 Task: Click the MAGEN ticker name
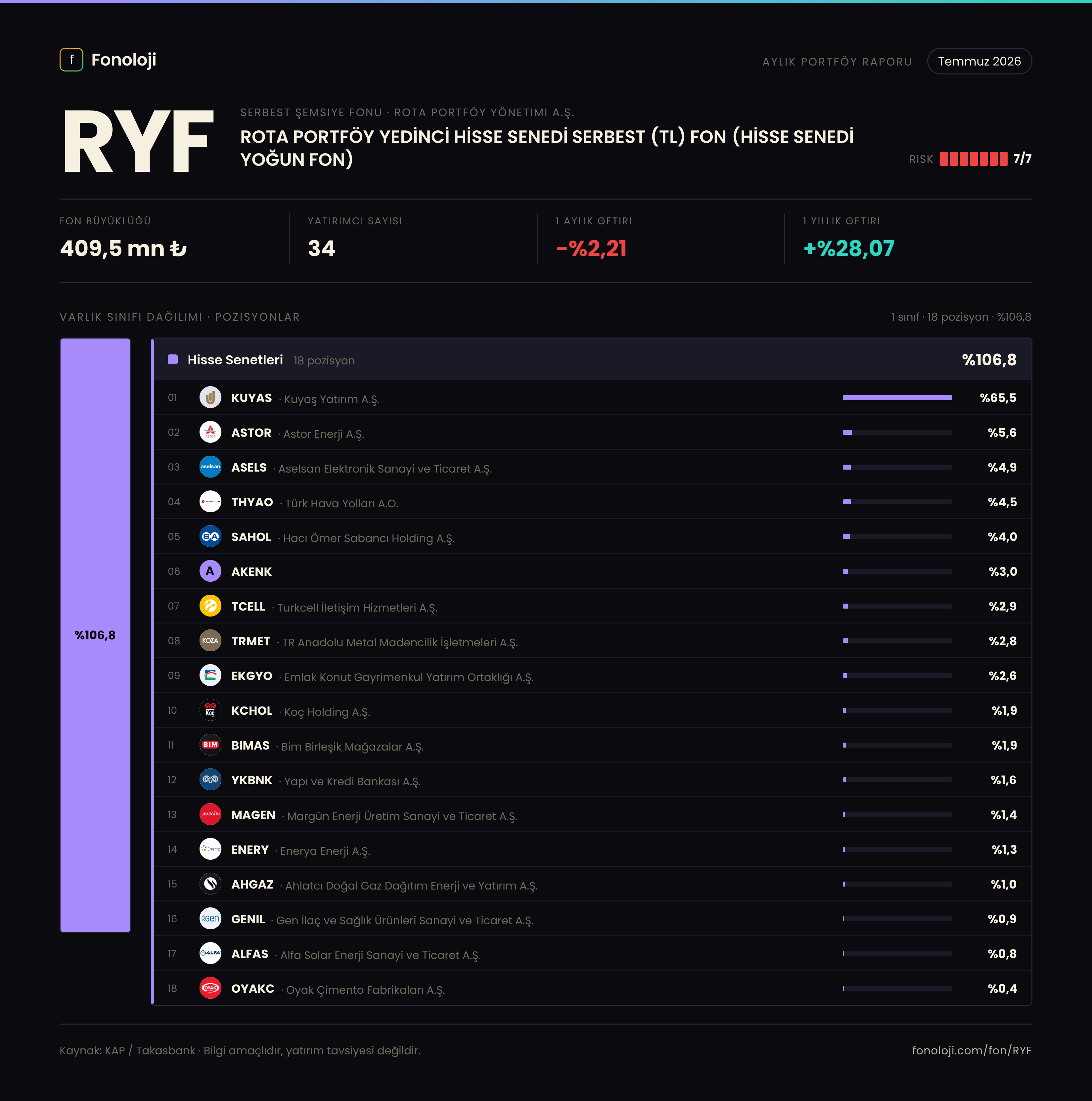coord(253,815)
